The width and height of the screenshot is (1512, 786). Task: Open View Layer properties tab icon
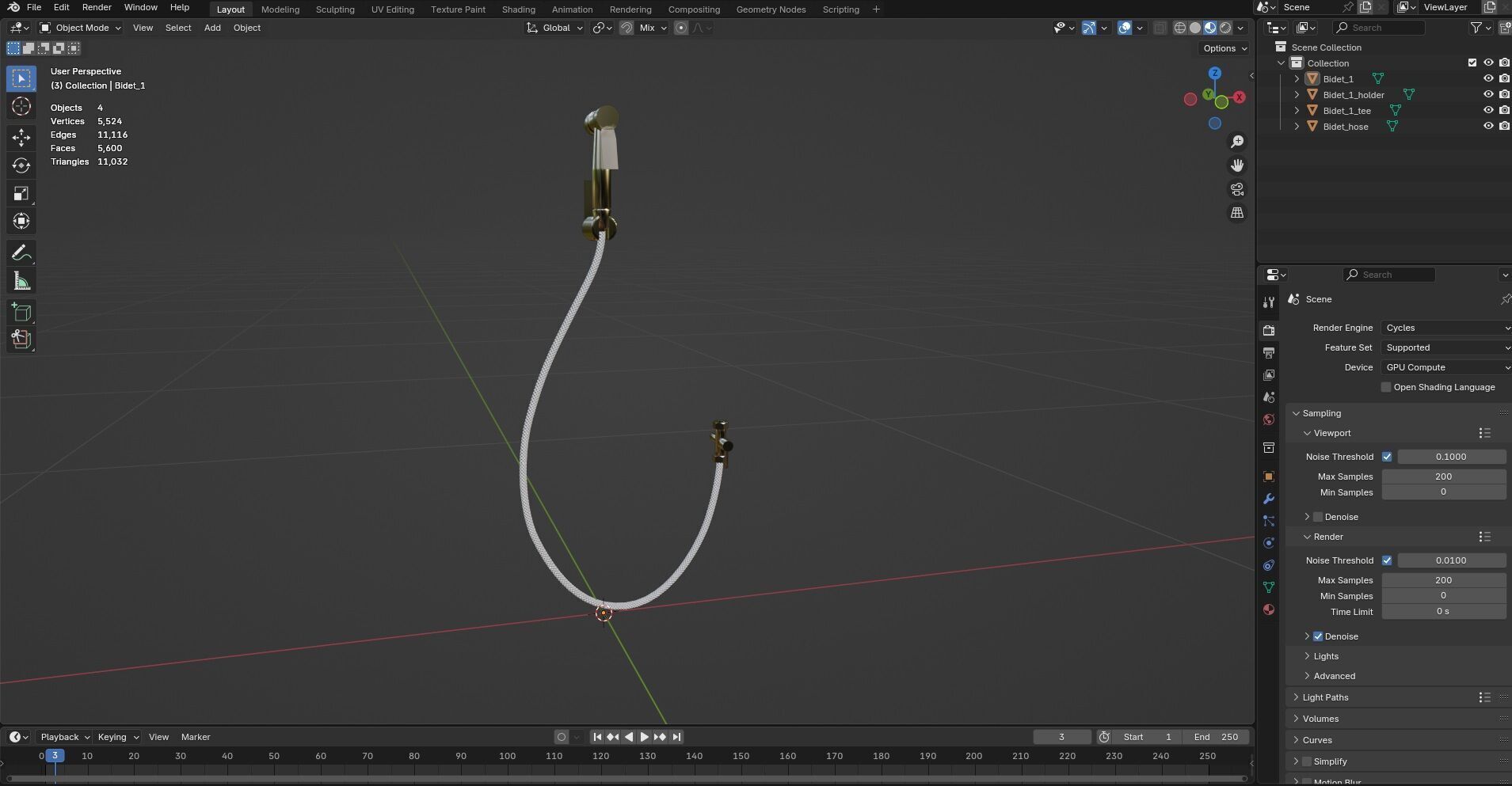pos(1269,374)
